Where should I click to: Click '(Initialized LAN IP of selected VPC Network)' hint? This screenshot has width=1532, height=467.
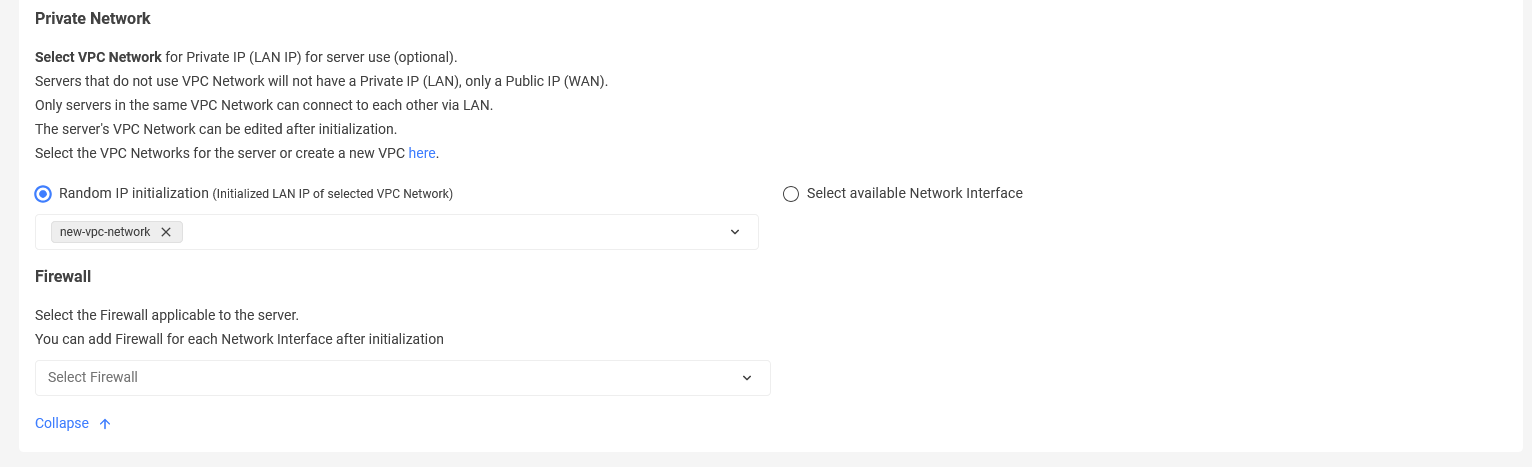333,194
